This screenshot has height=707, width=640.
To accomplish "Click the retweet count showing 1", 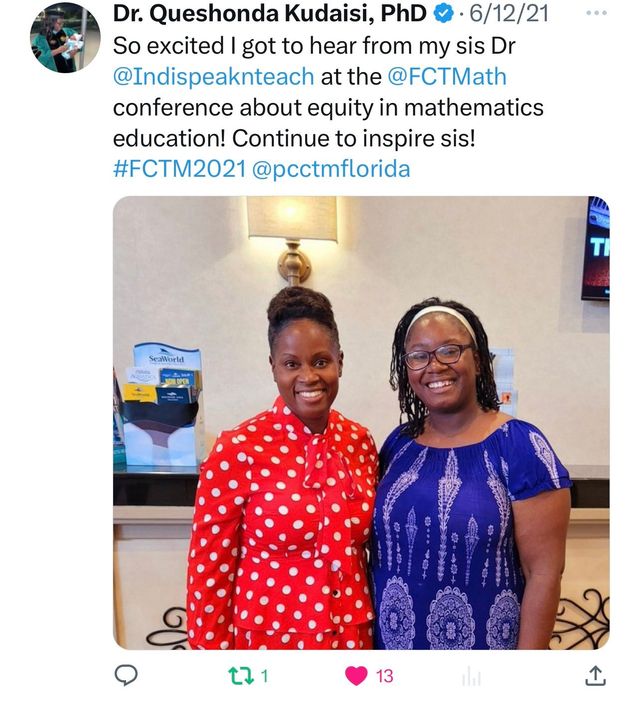I will point(264,676).
